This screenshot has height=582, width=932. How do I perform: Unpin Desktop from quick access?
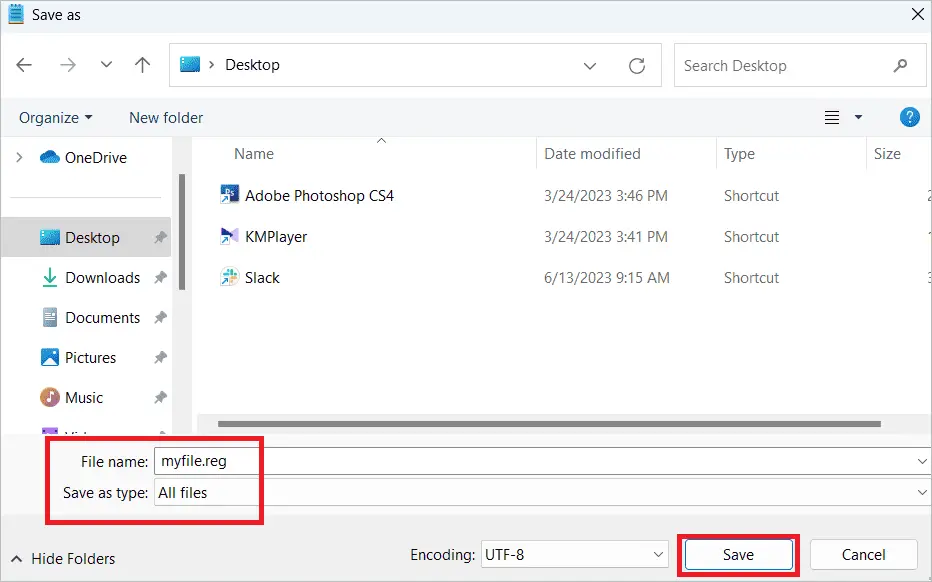click(160, 238)
